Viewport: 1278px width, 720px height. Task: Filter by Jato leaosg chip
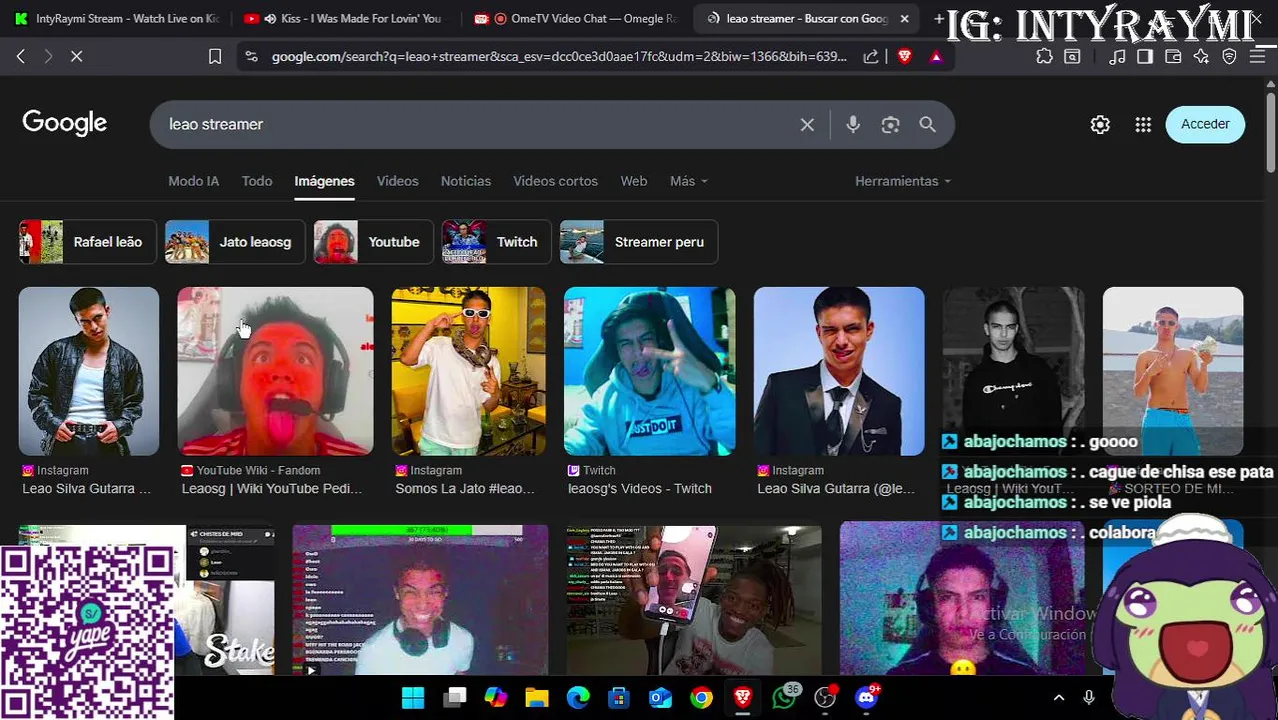234,242
